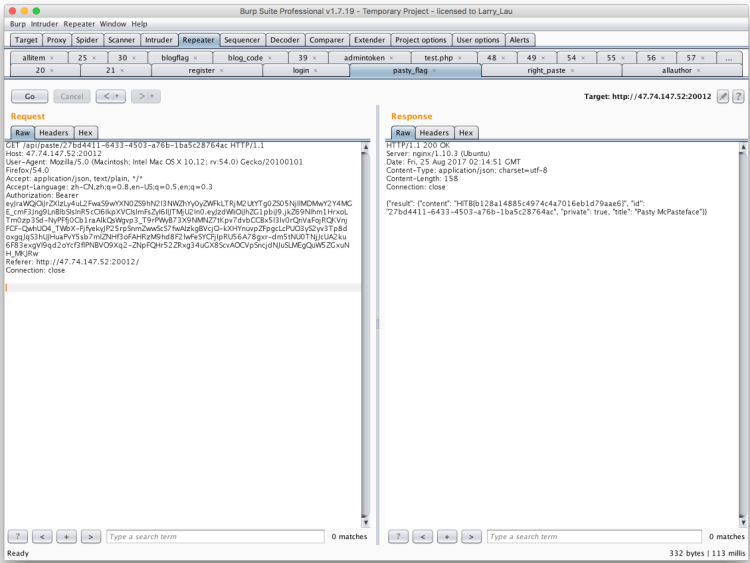Click the response search '+' button
The width and height of the screenshot is (750, 563).
pos(447,537)
